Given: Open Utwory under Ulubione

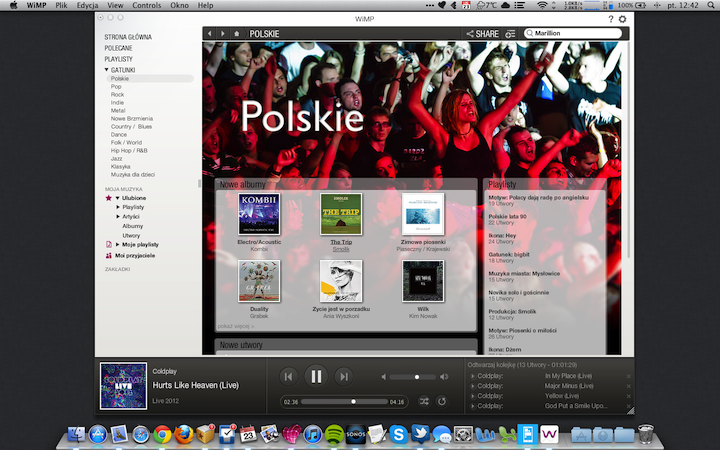Looking at the screenshot, I should pyautogui.click(x=131, y=236).
